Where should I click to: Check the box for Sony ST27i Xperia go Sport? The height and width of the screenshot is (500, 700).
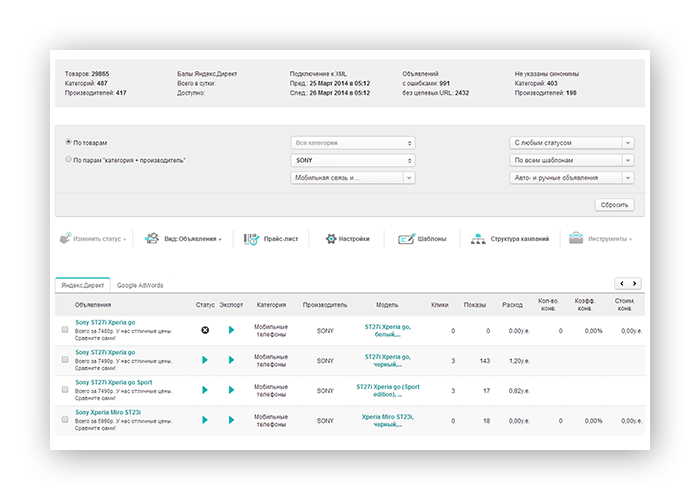point(65,390)
